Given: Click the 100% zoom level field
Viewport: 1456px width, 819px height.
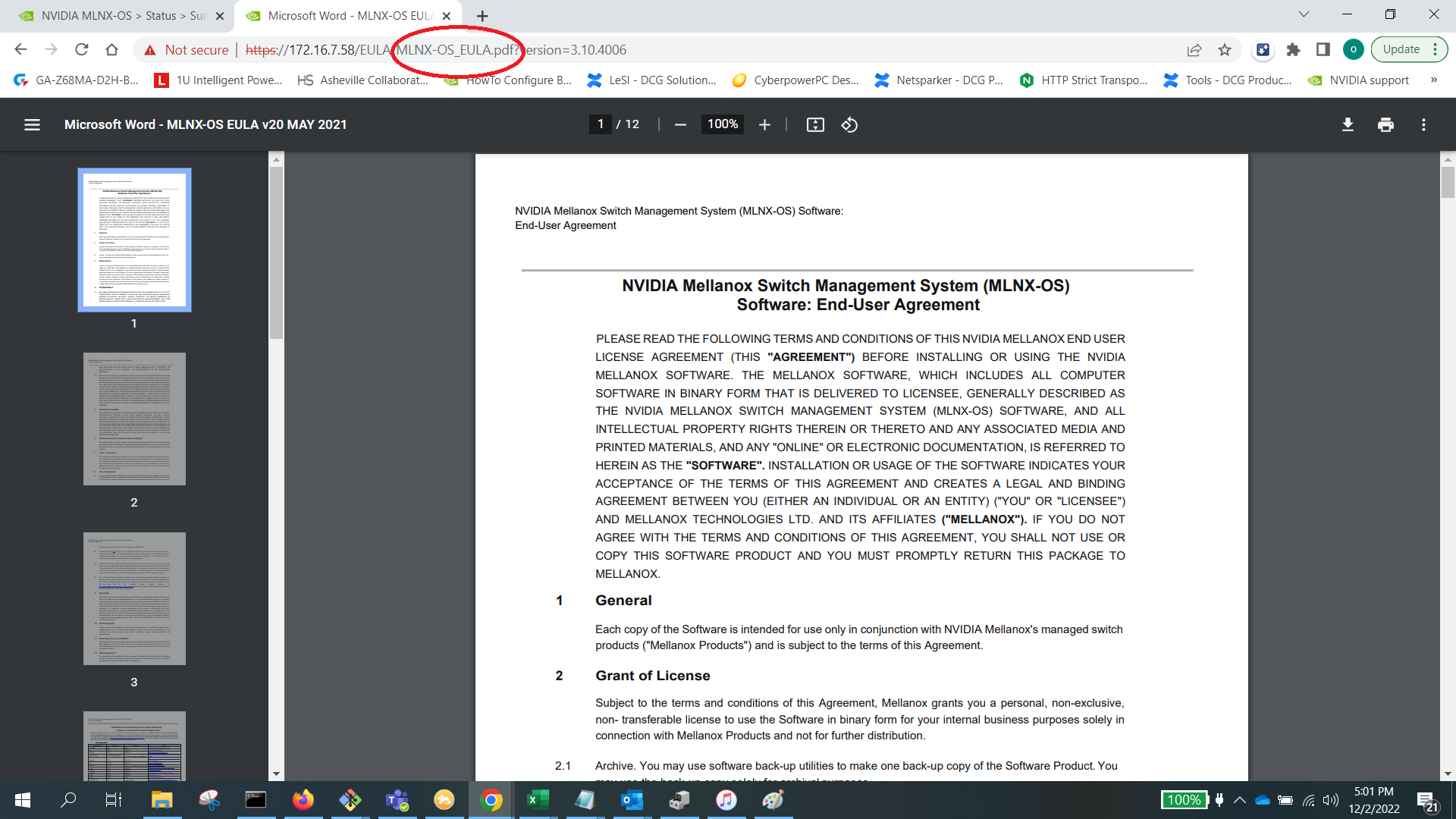Looking at the screenshot, I should pos(723,124).
